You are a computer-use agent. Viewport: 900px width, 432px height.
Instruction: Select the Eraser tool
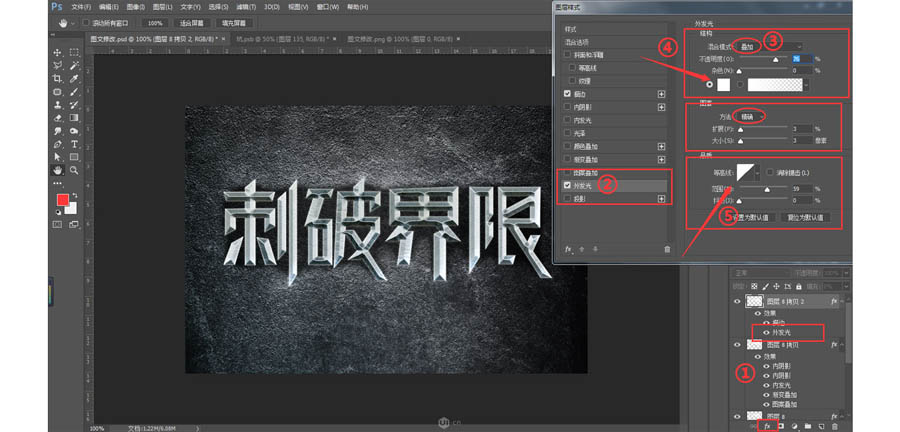(x=57, y=118)
